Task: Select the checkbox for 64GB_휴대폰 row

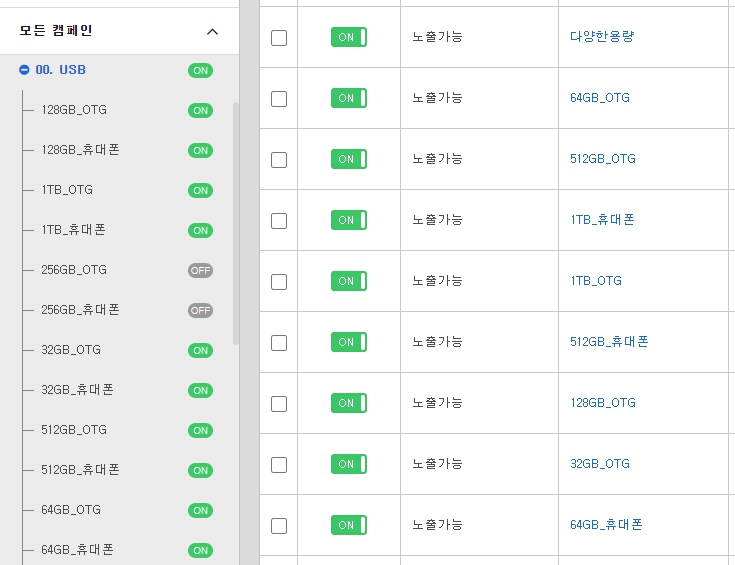Action: point(279,526)
